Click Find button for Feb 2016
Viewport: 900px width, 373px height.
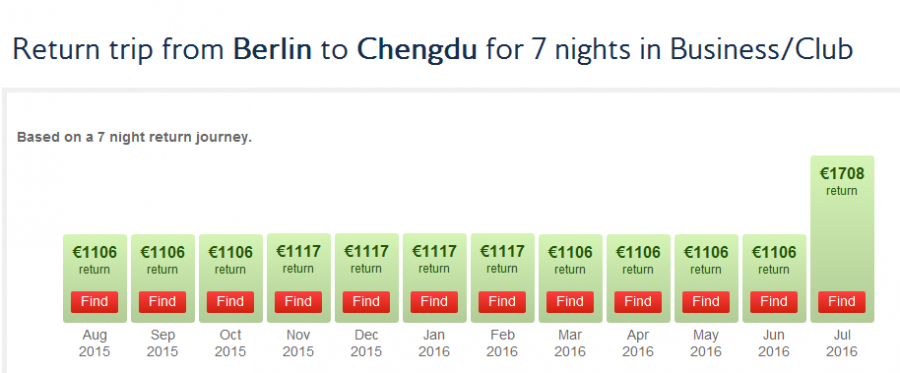pos(502,302)
